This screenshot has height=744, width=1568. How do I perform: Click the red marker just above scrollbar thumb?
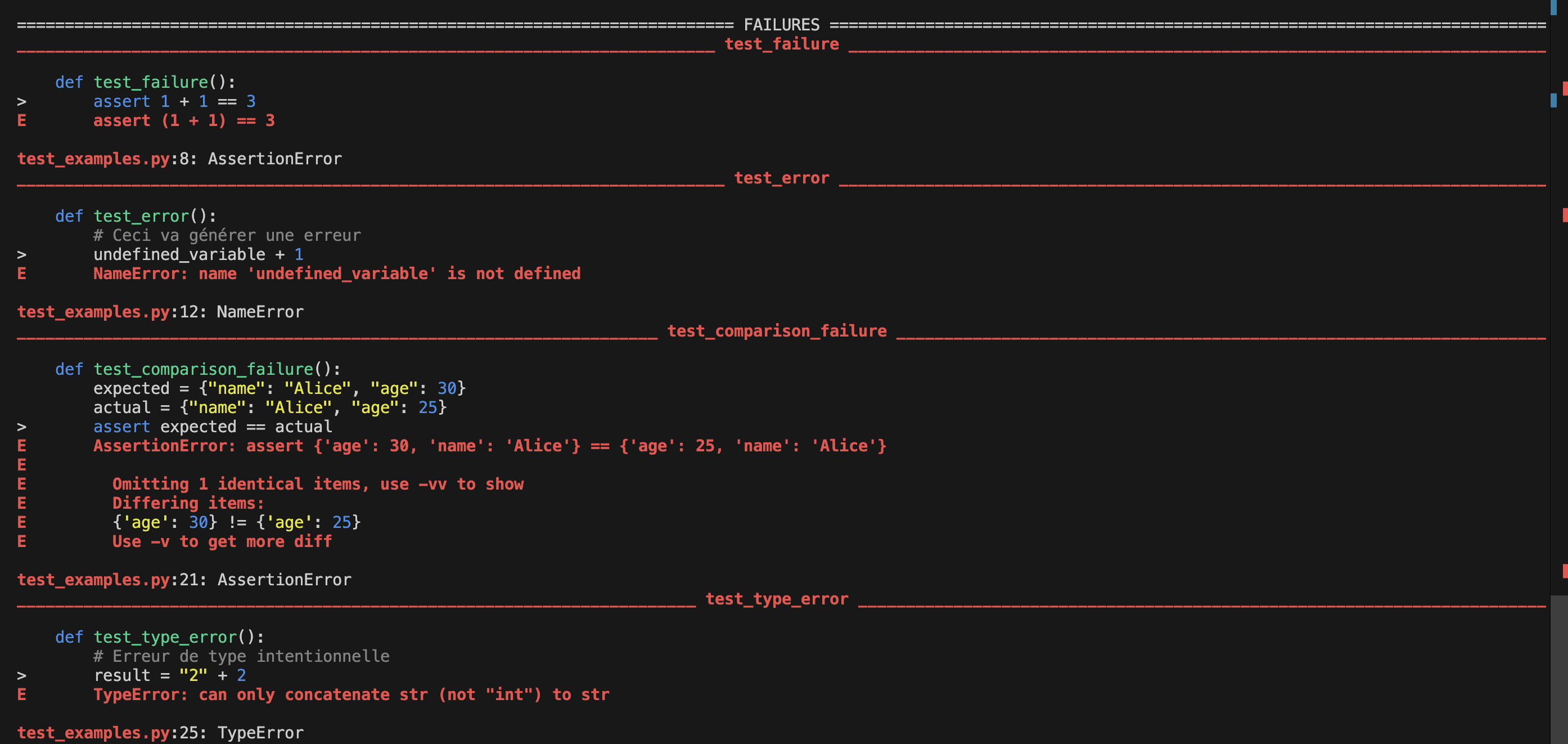click(1565, 571)
